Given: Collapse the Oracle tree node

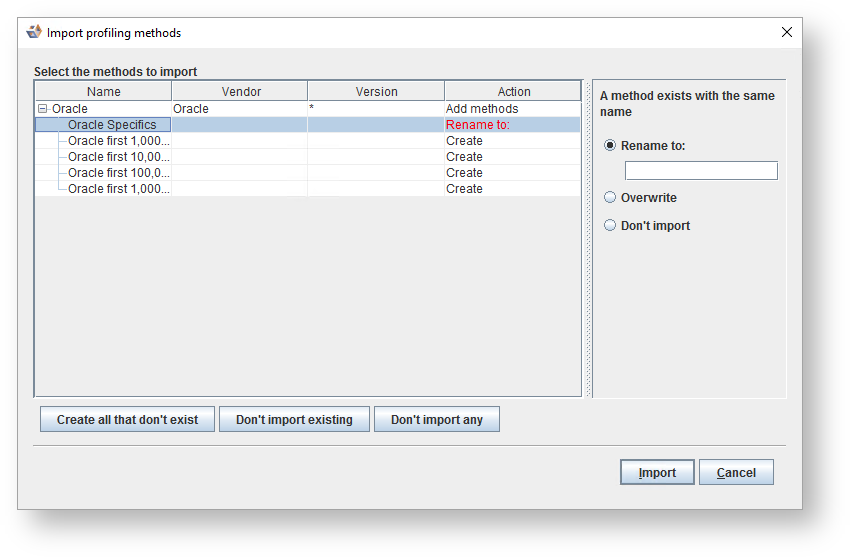Looking at the screenshot, I should pos(42,109).
